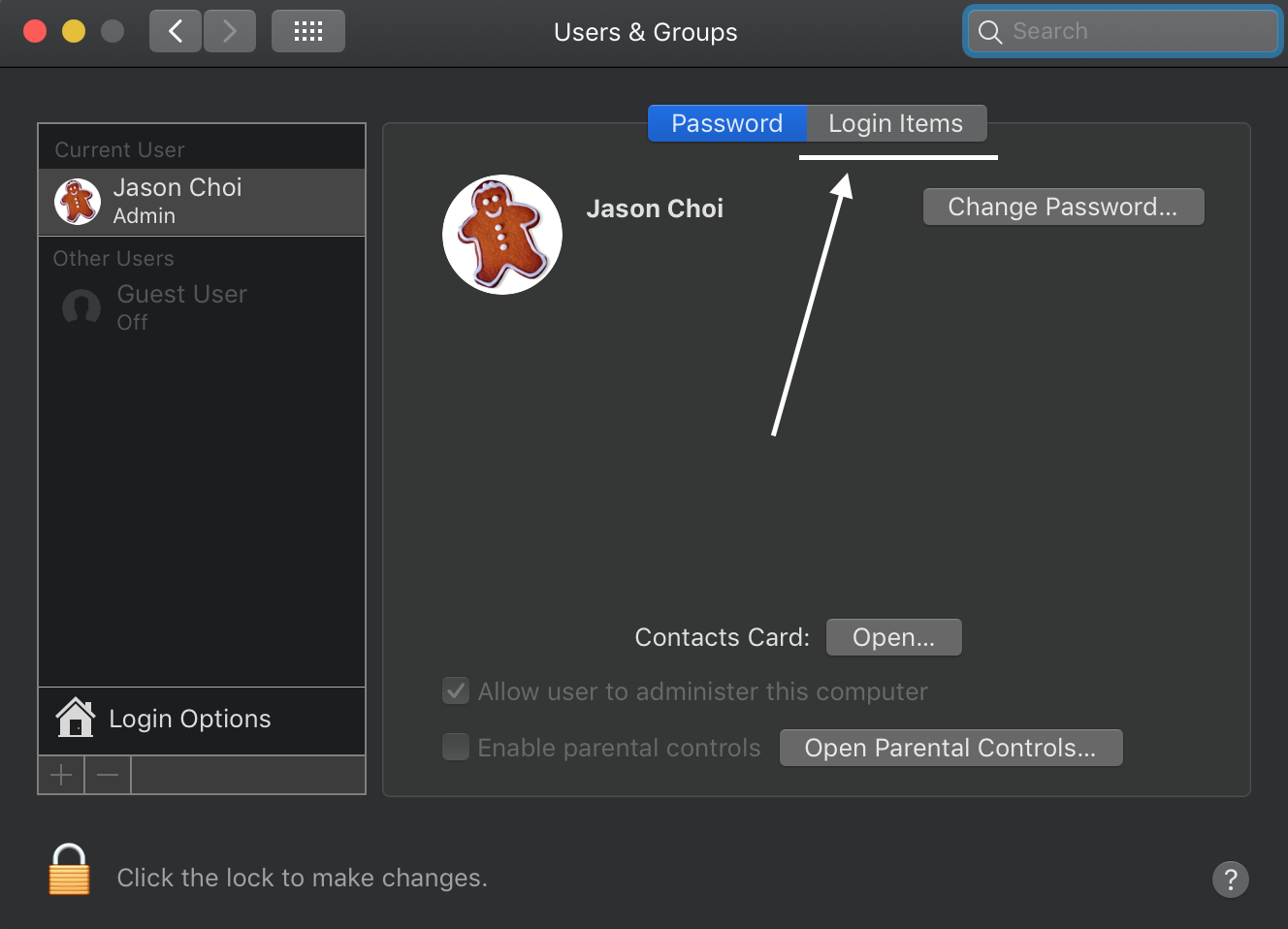Select the Password tab
1288x929 pixels.
pyautogui.click(x=727, y=123)
